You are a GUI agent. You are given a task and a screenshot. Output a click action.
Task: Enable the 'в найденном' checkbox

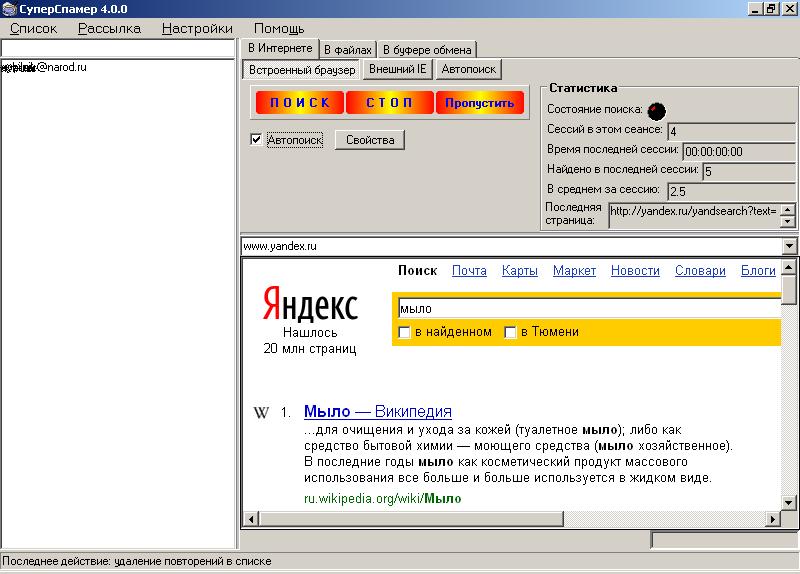[x=404, y=332]
